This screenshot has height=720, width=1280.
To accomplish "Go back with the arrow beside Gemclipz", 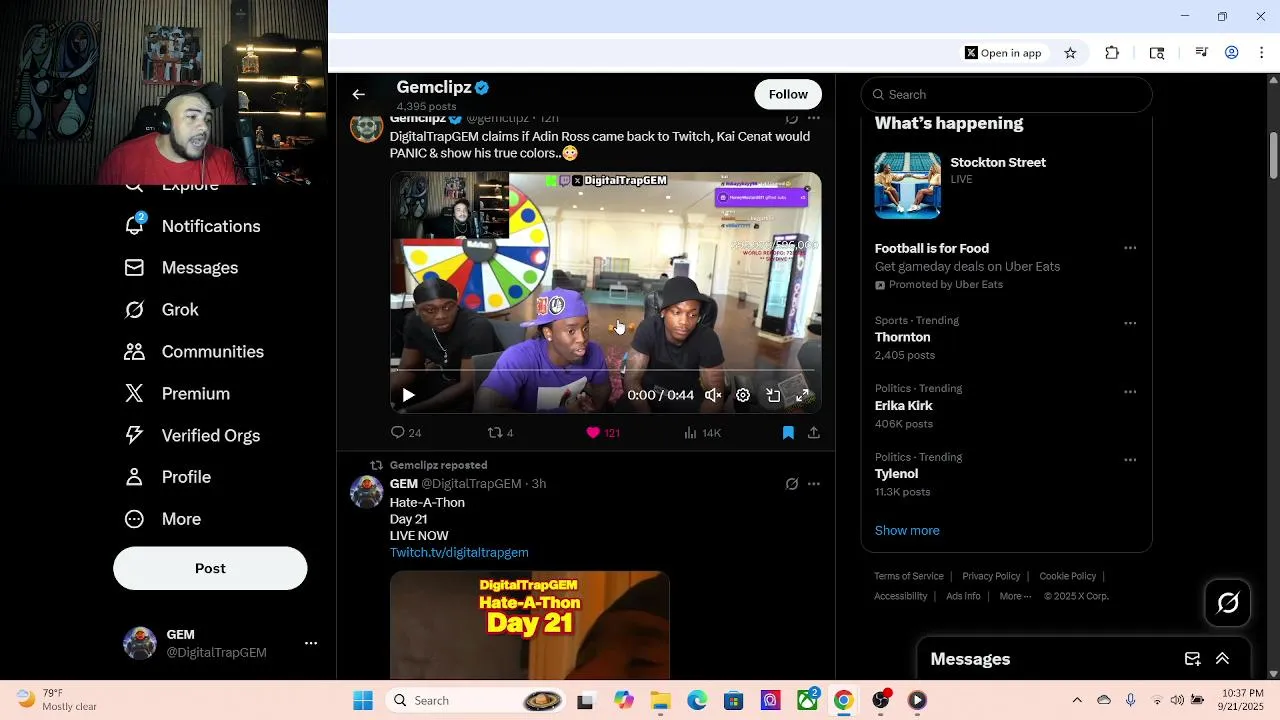I will [358, 94].
